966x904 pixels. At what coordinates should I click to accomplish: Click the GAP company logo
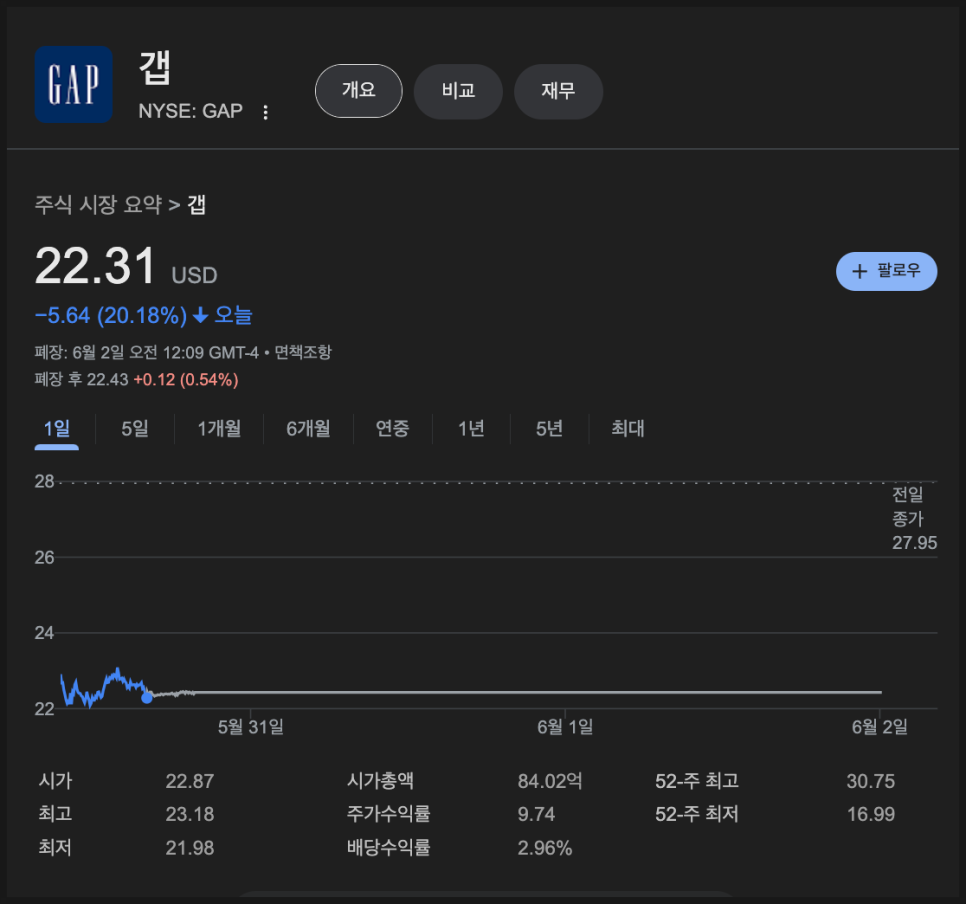point(73,84)
